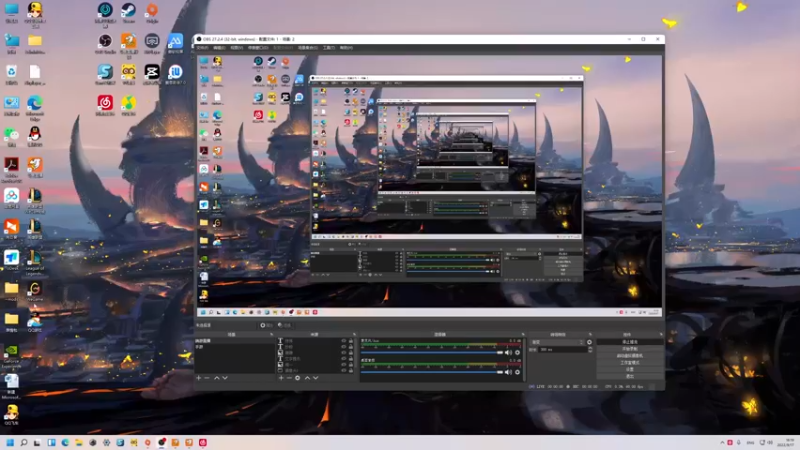This screenshot has width=800, height=450.
Task: Toggle visibility eye of the second source row
Action: point(344,347)
